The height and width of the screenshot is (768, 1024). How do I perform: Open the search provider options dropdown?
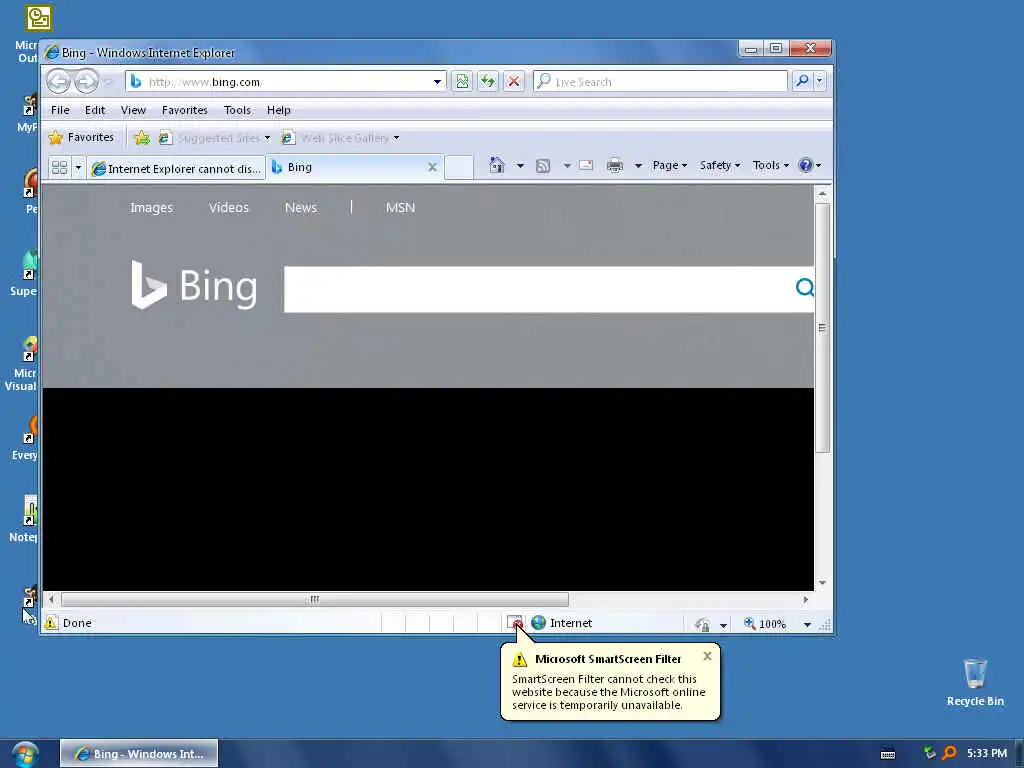pyautogui.click(x=820, y=81)
